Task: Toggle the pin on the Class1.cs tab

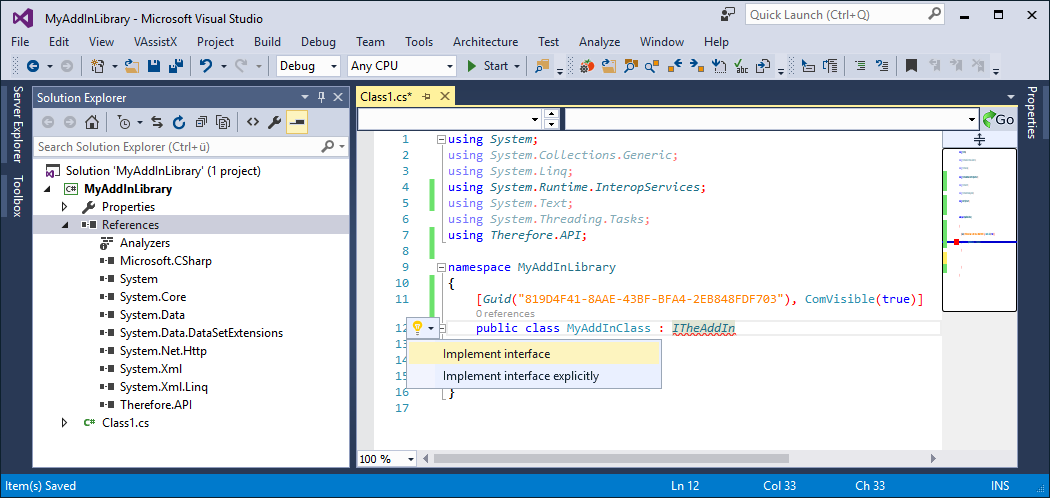Action: (x=425, y=97)
